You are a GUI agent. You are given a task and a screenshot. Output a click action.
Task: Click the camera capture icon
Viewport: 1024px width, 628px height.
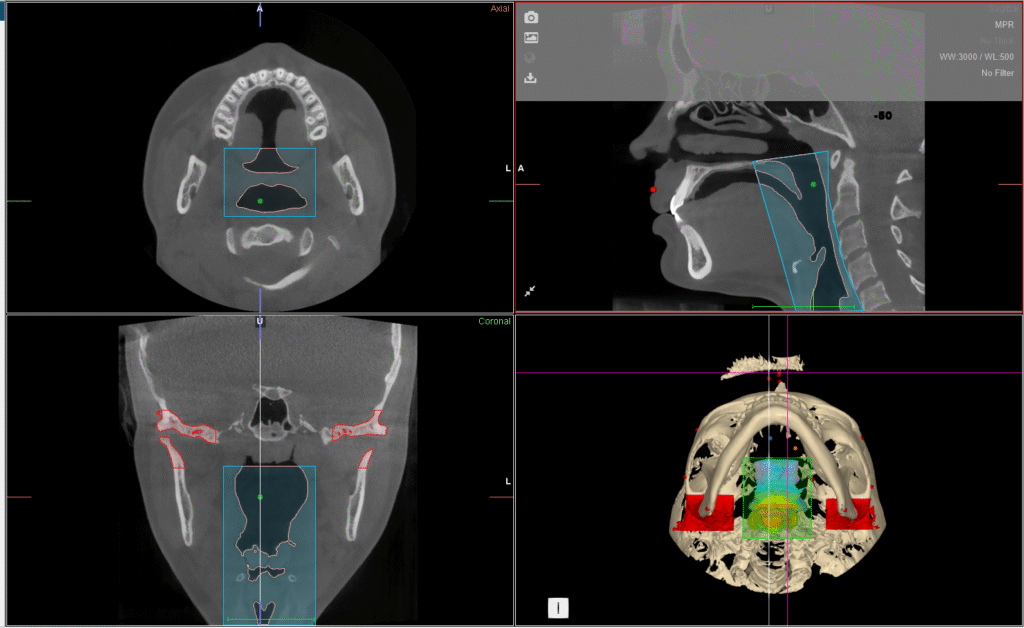531,18
